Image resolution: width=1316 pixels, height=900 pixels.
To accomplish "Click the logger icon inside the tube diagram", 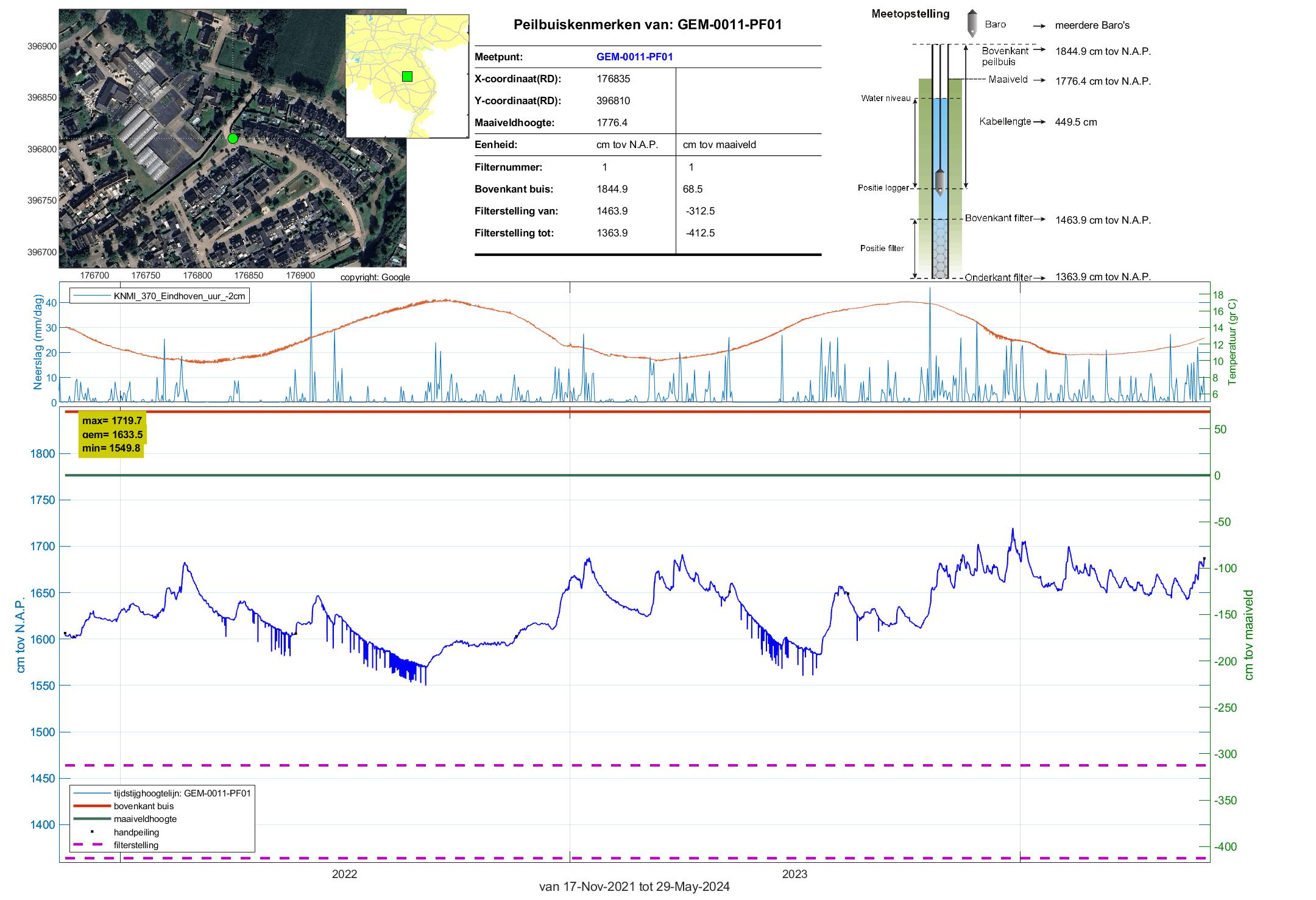I will click(x=939, y=182).
